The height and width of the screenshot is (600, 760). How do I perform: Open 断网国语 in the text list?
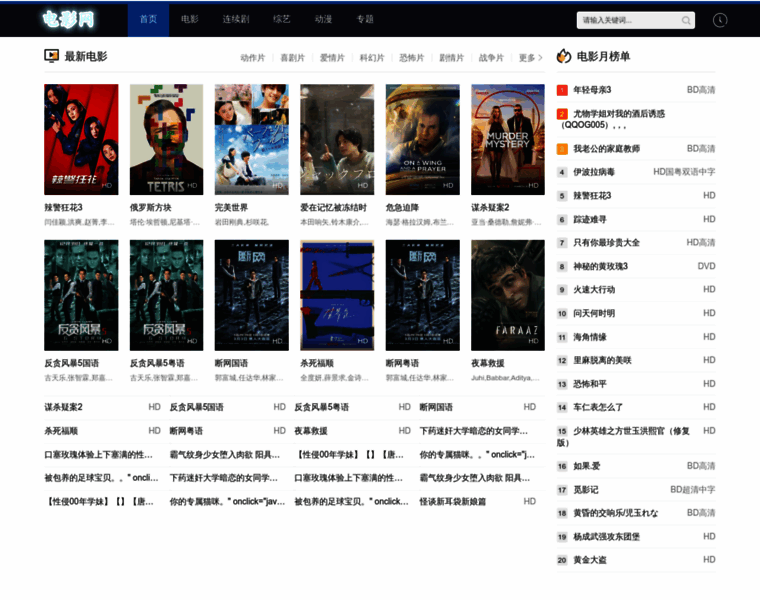coord(436,407)
